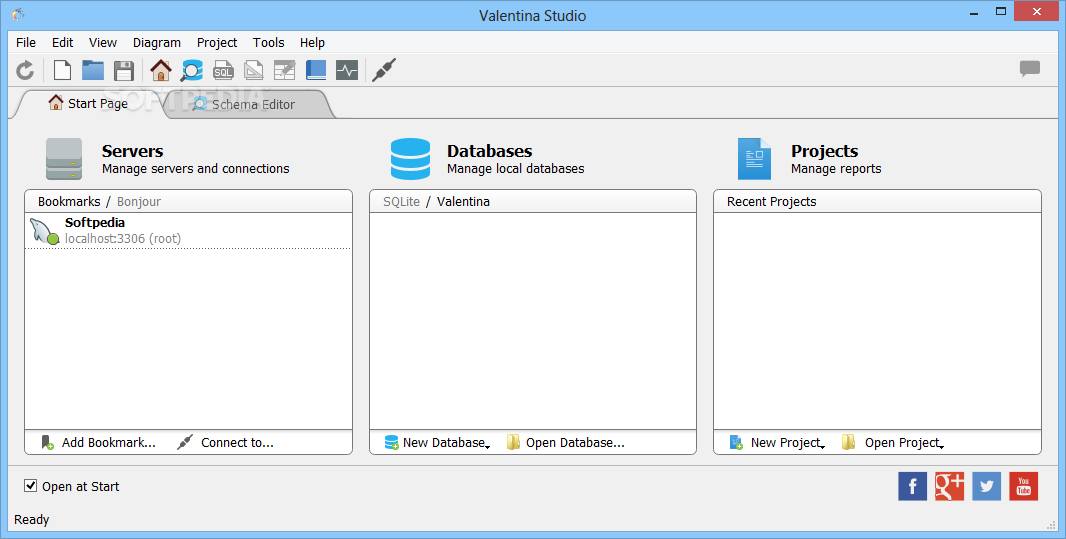
Task: Open the Google Plus icon
Action: point(949,486)
